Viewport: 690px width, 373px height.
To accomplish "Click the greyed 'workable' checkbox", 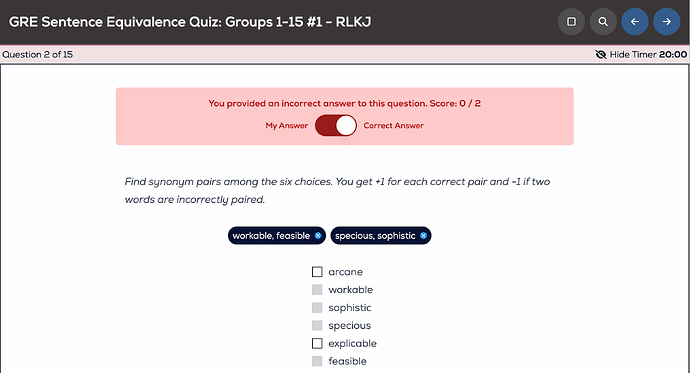I will (317, 289).
